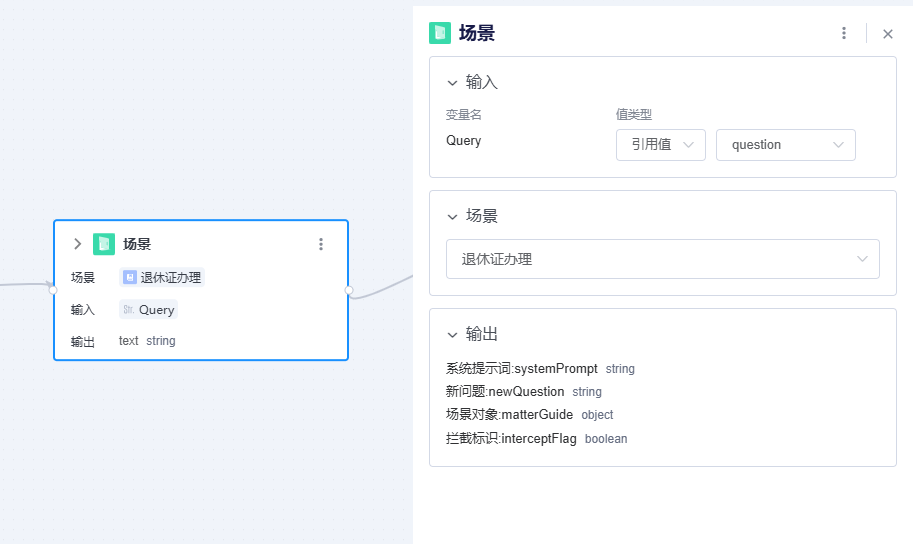Close the 场景 settings panel
Image resolution: width=913 pixels, height=544 pixels.
887,34
